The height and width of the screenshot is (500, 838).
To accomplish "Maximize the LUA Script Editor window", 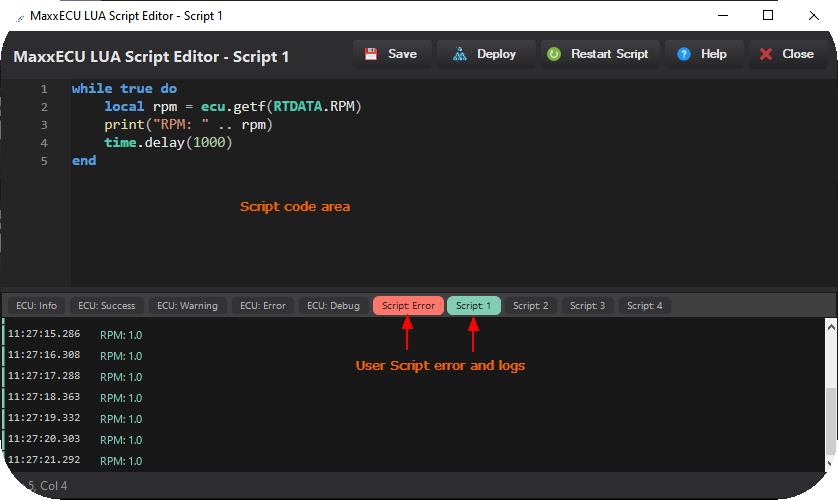I will 767,15.
